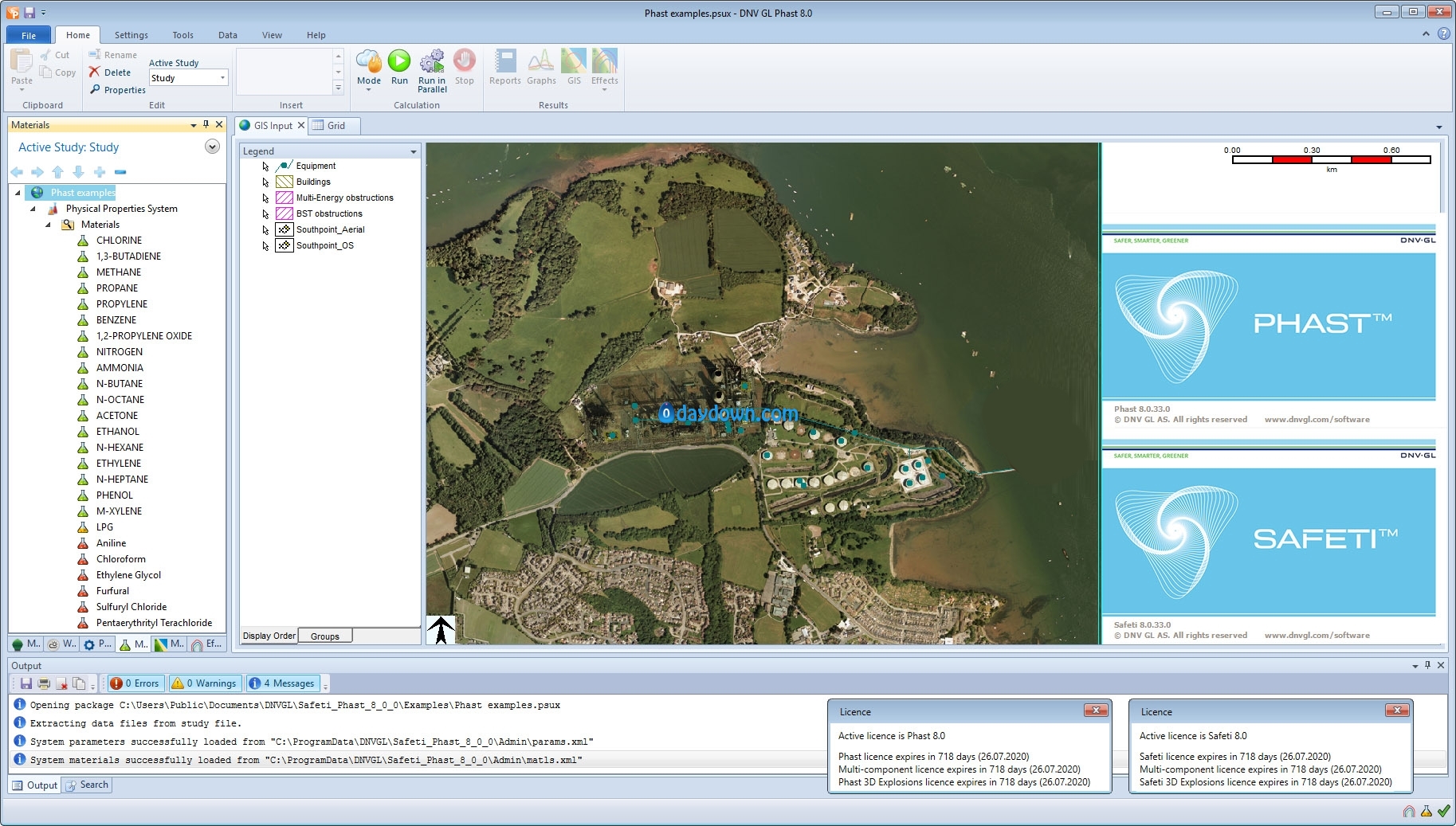Click the Buildings layer color swatch
Image resolution: width=1456 pixels, height=826 pixels.
(285, 182)
